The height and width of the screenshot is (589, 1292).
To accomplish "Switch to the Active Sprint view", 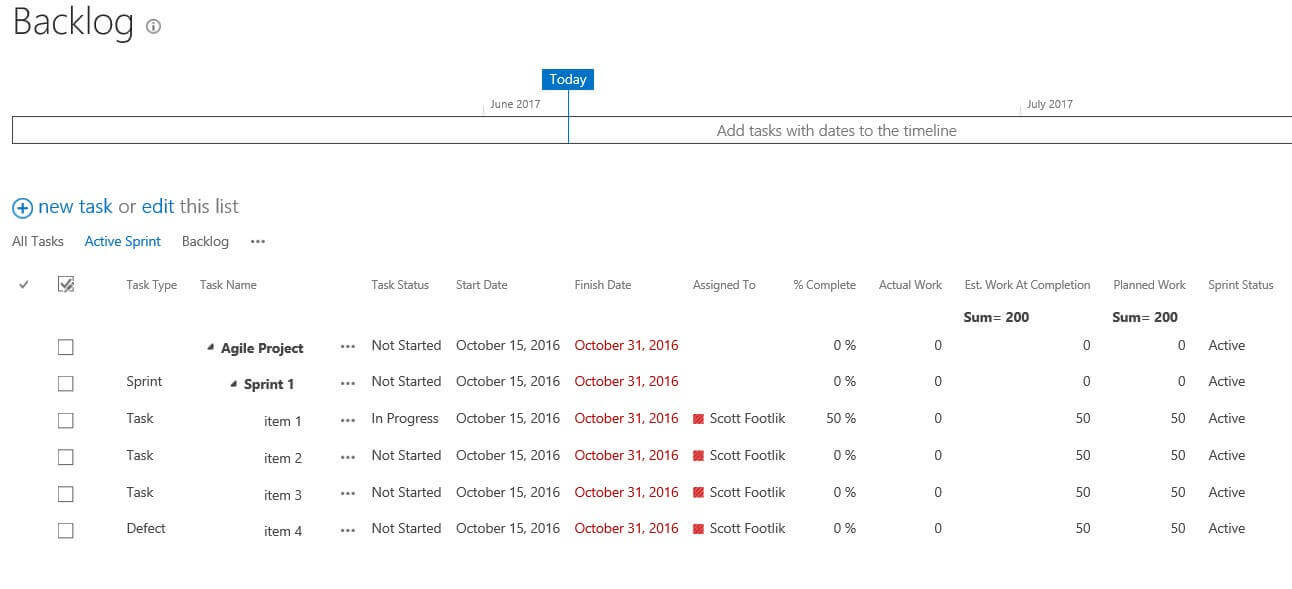I will click(123, 242).
